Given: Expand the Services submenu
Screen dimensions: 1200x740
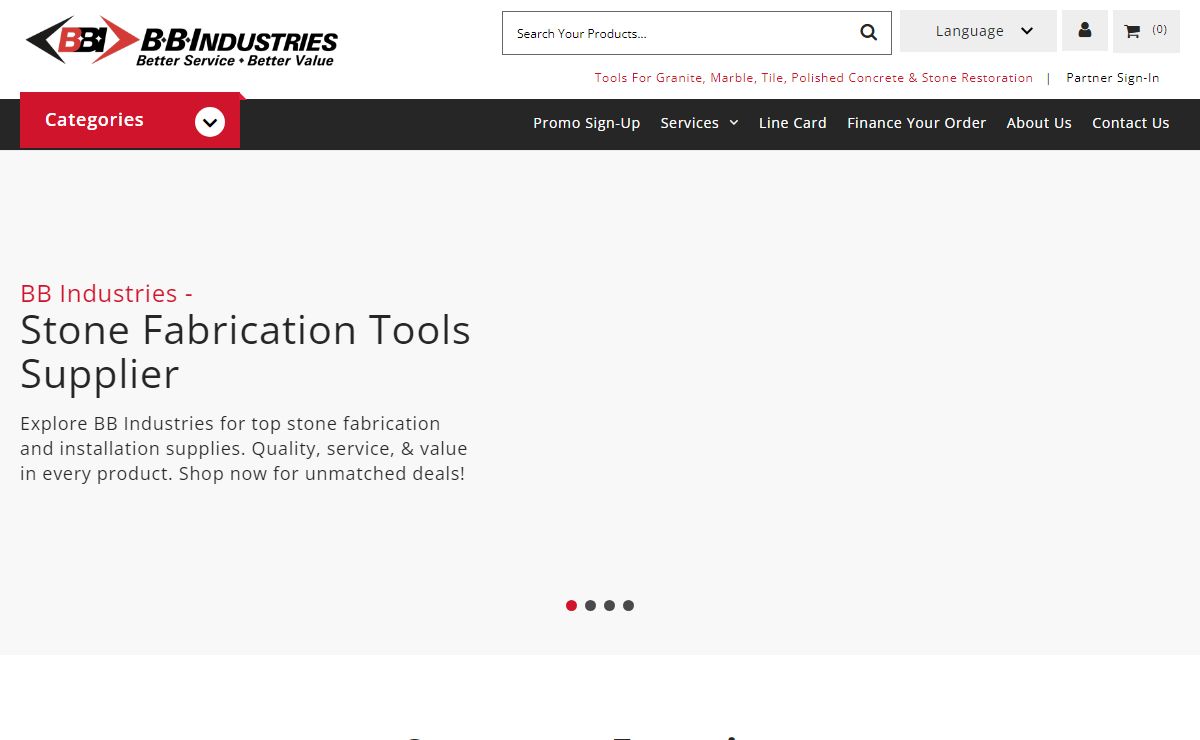Looking at the screenshot, I should click(x=699, y=123).
